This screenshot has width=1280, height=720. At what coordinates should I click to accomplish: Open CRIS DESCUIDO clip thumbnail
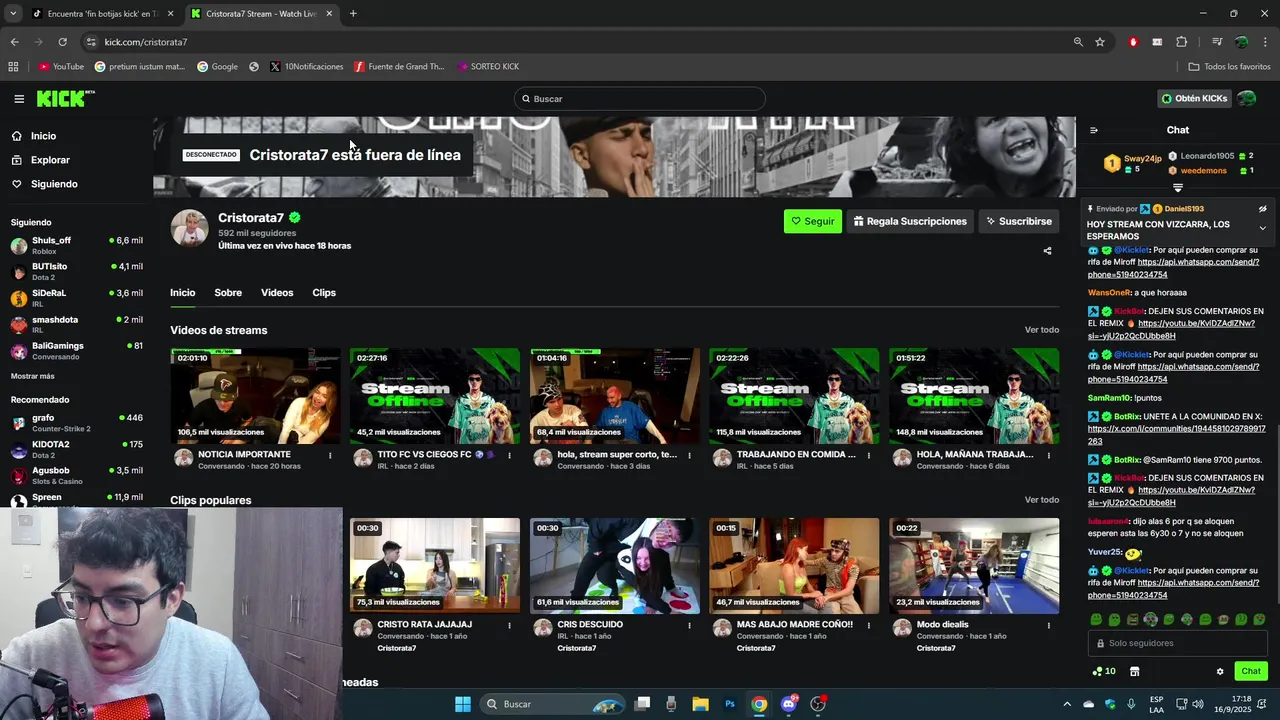pyautogui.click(x=615, y=566)
